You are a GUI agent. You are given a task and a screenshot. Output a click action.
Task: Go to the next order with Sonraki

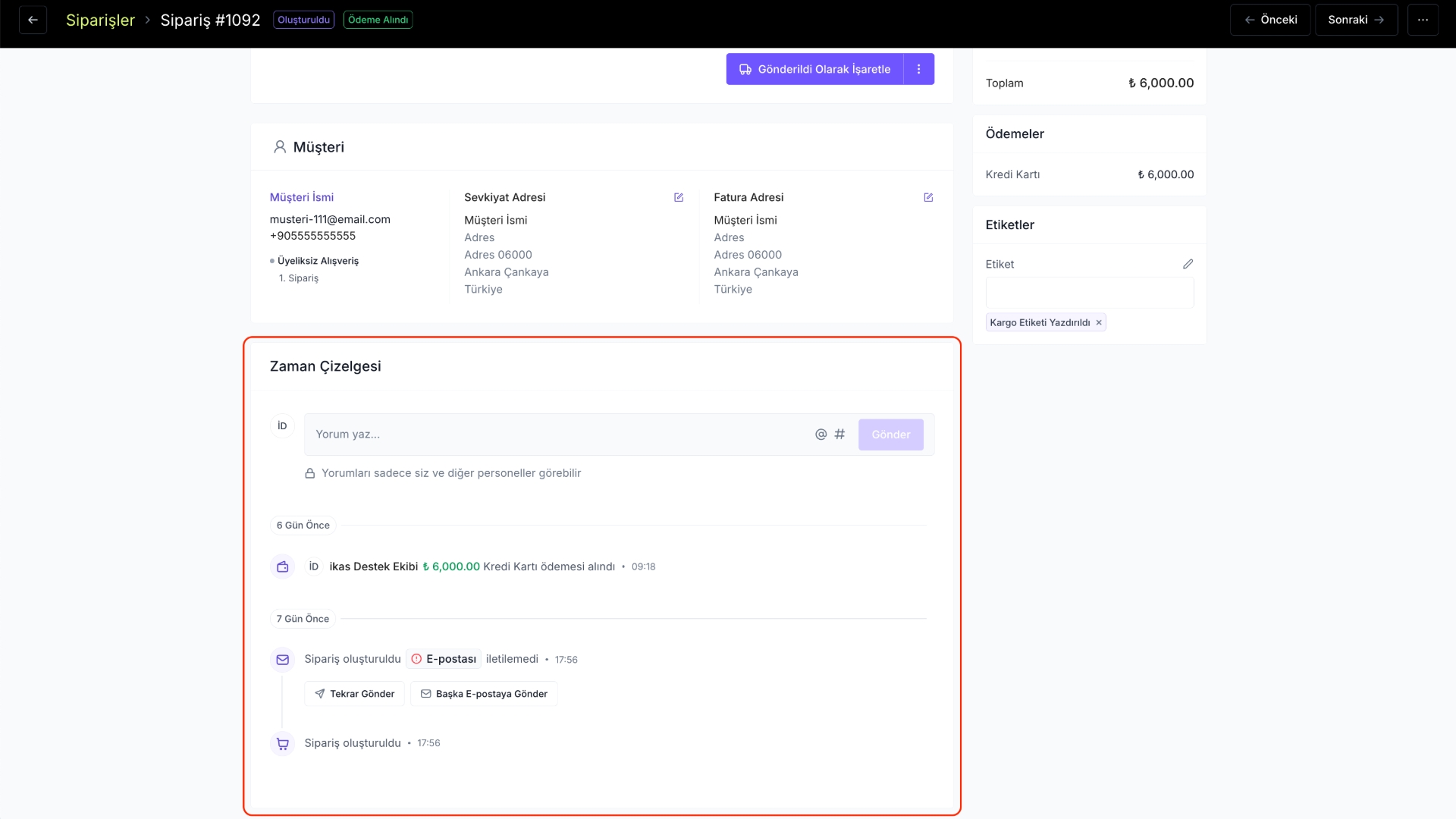click(x=1356, y=20)
